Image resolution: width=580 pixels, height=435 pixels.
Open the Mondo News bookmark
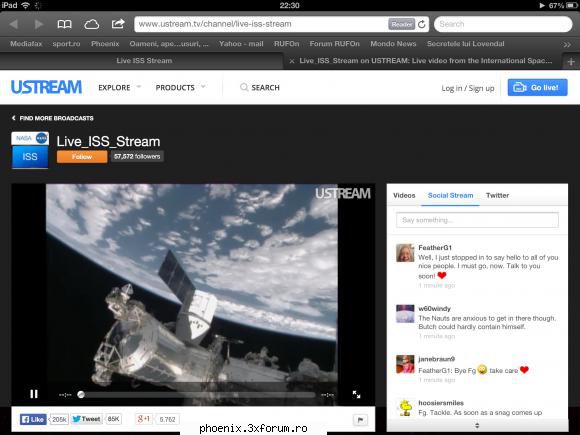coord(393,44)
